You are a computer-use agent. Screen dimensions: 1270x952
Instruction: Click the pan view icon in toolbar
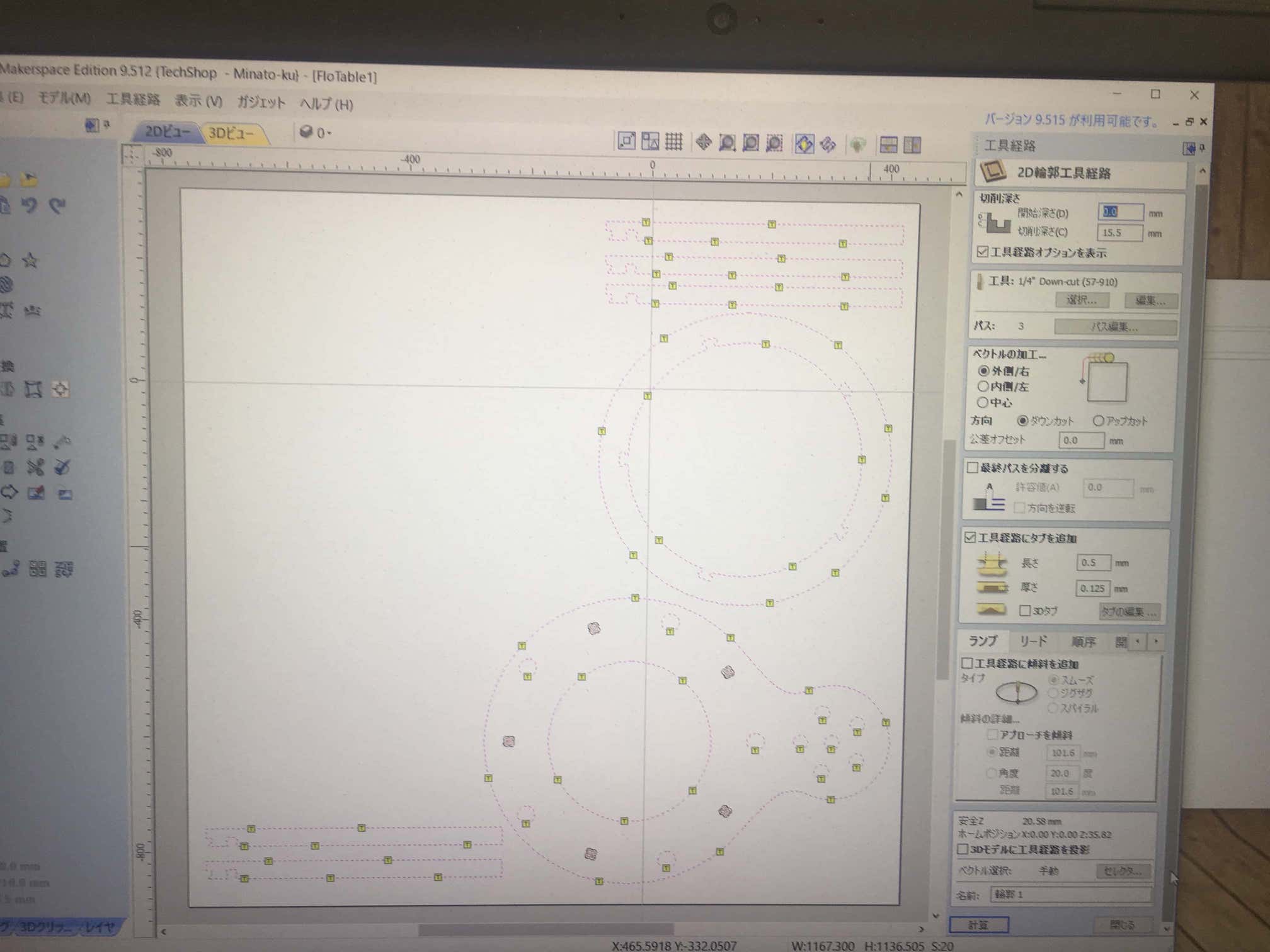[703, 142]
